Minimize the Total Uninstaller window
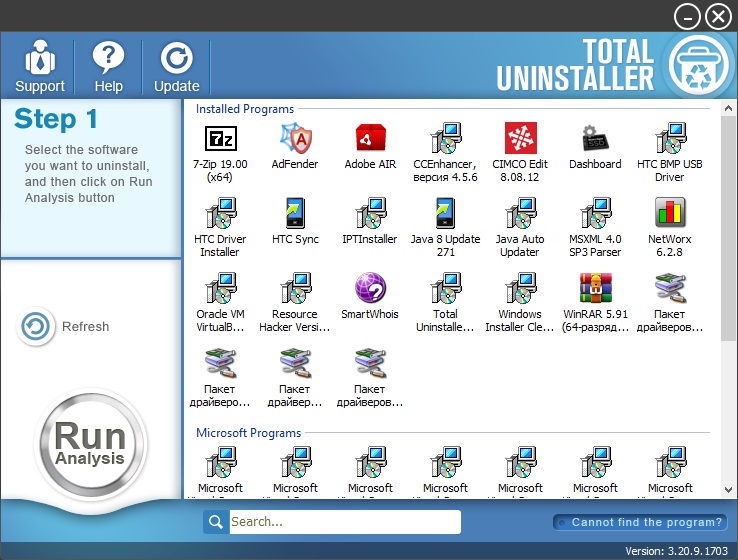 [688, 17]
